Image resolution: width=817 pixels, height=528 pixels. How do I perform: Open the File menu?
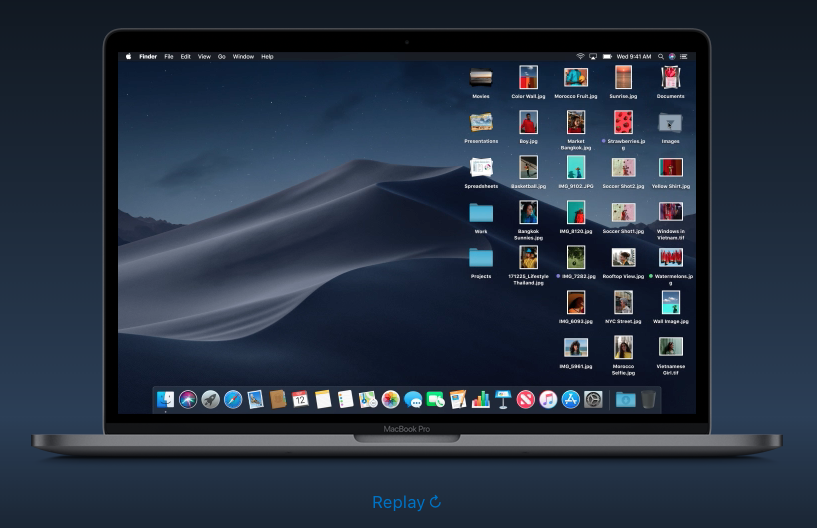coord(169,57)
